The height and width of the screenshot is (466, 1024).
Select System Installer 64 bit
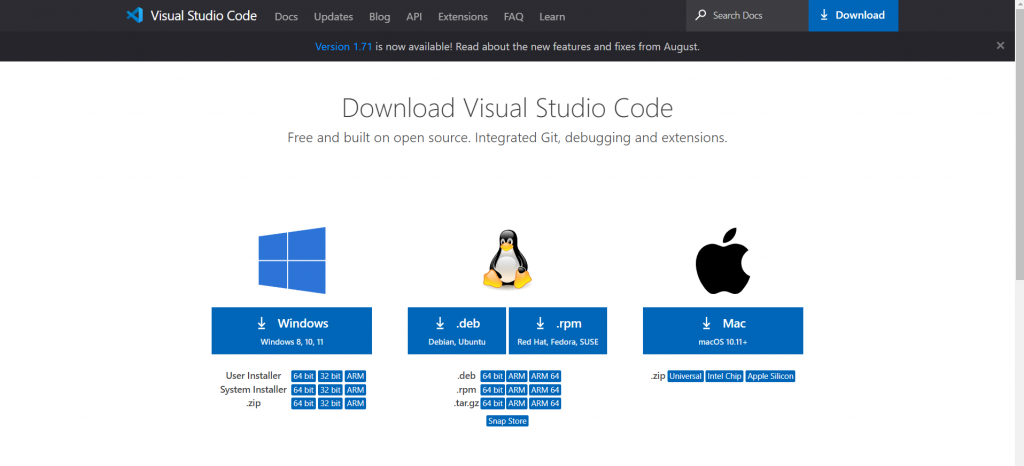pos(304,390)
